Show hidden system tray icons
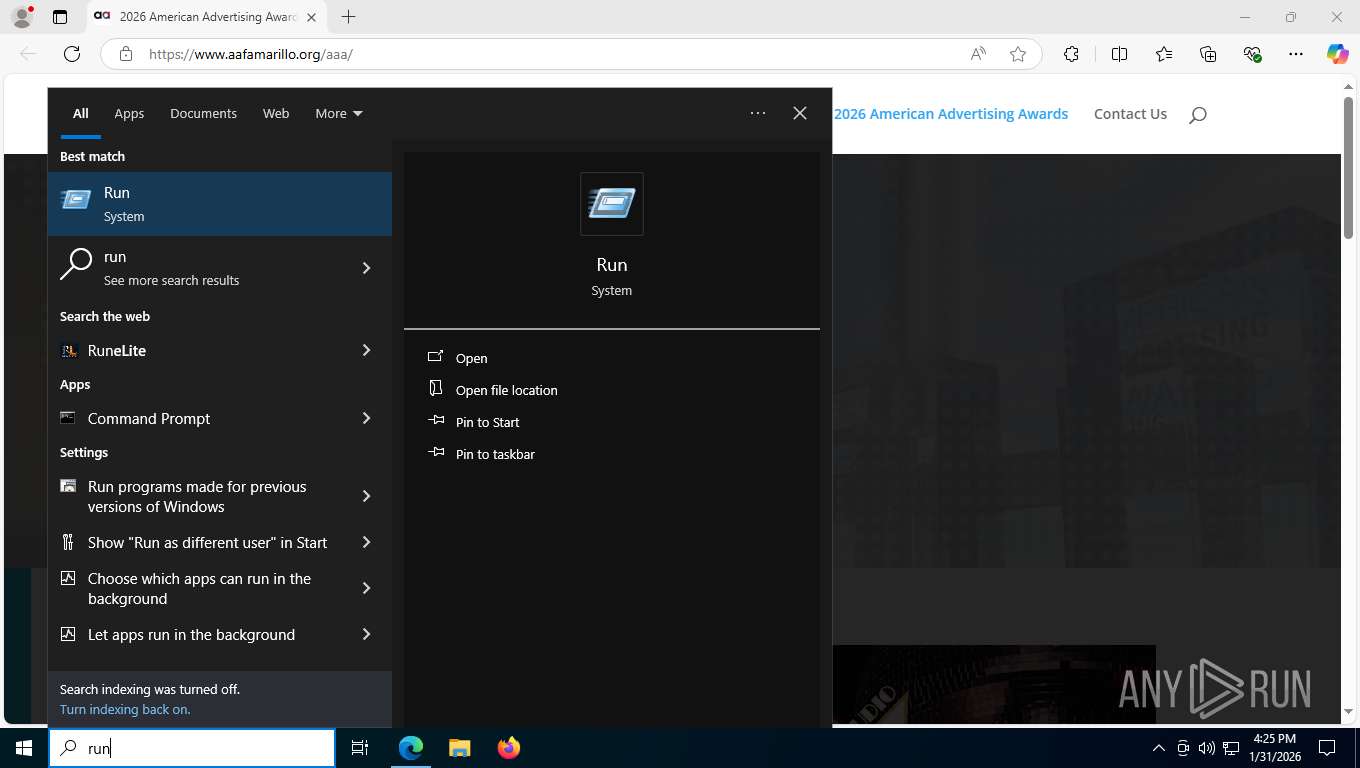 click(x=1159, y=748)
